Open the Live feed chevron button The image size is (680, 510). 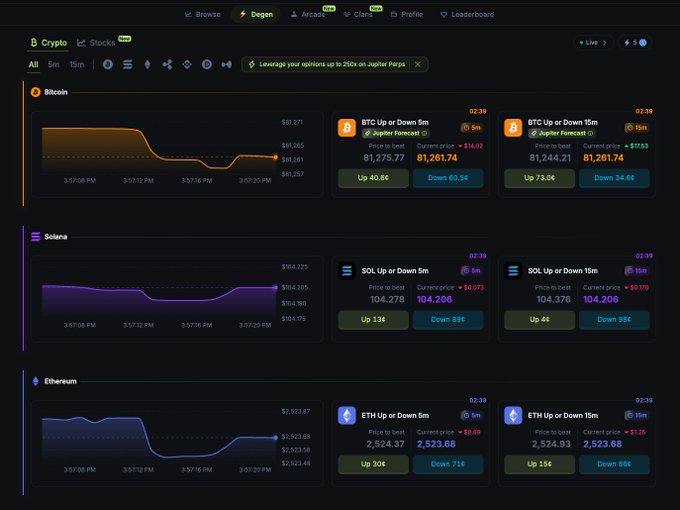click(x=593, y=42)
